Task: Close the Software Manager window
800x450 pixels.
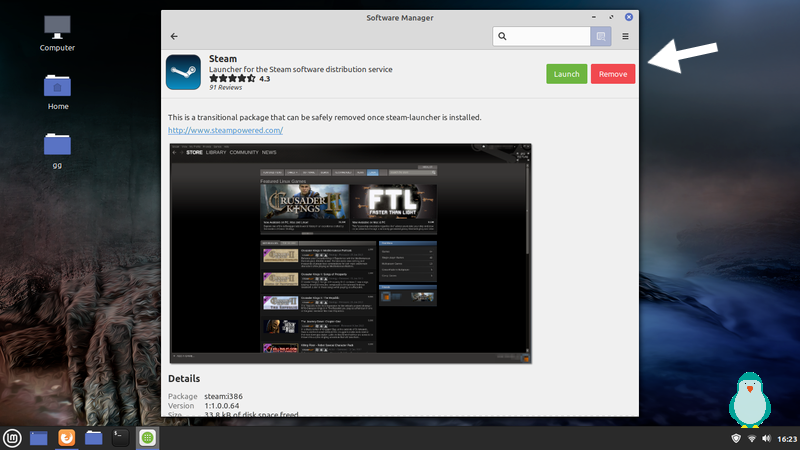Action: [629, 17]
